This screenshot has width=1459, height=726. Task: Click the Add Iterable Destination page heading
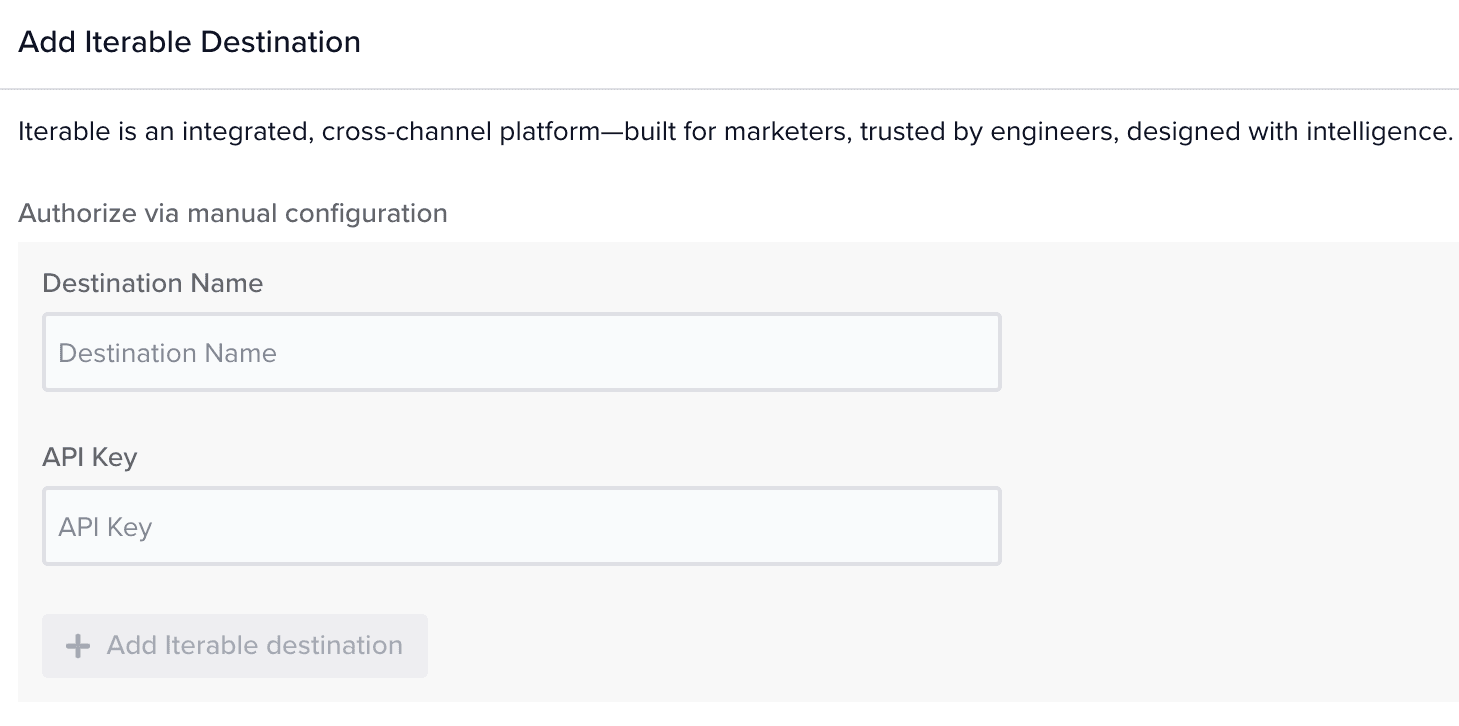pyautogui.click(x=189, y=42)
